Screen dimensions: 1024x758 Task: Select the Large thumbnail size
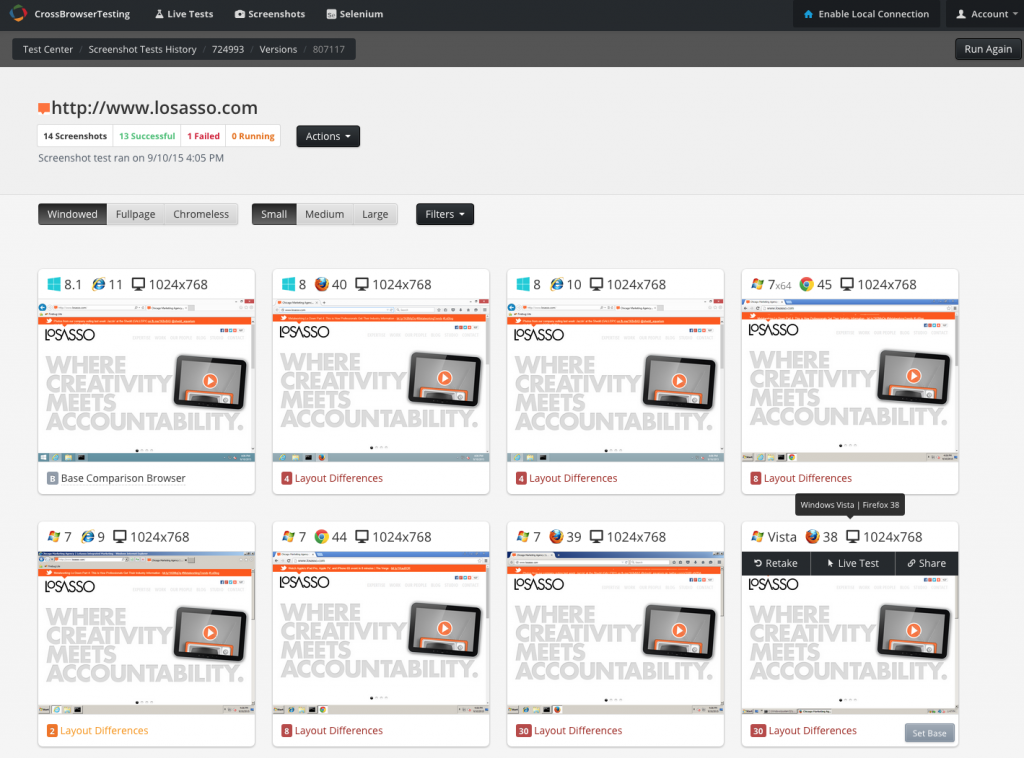click(375, 214)
